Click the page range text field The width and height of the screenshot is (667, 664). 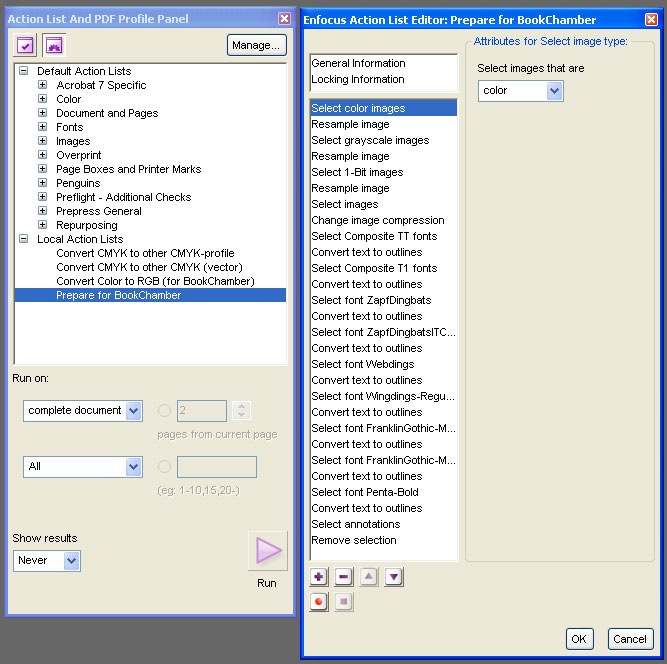217,467
